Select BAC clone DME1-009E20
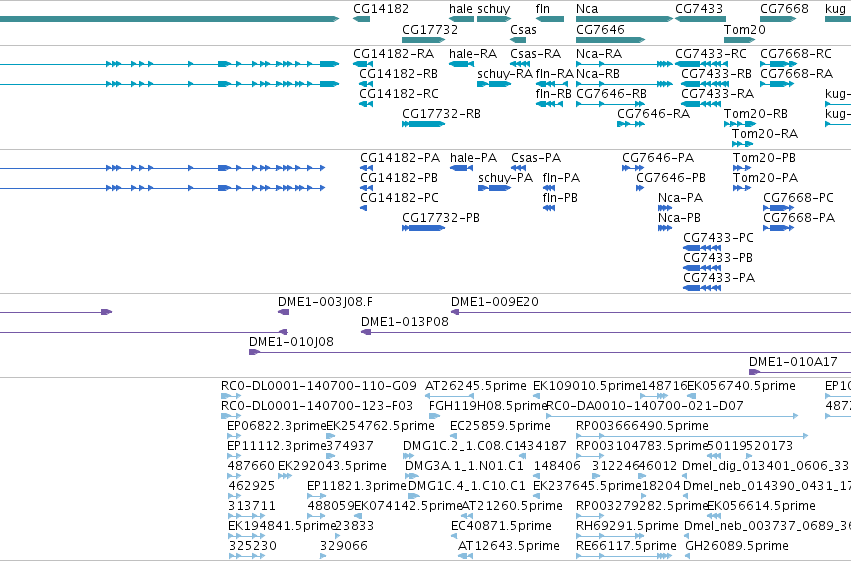This screenshot has height=561, width=851. tap(494, 302)
